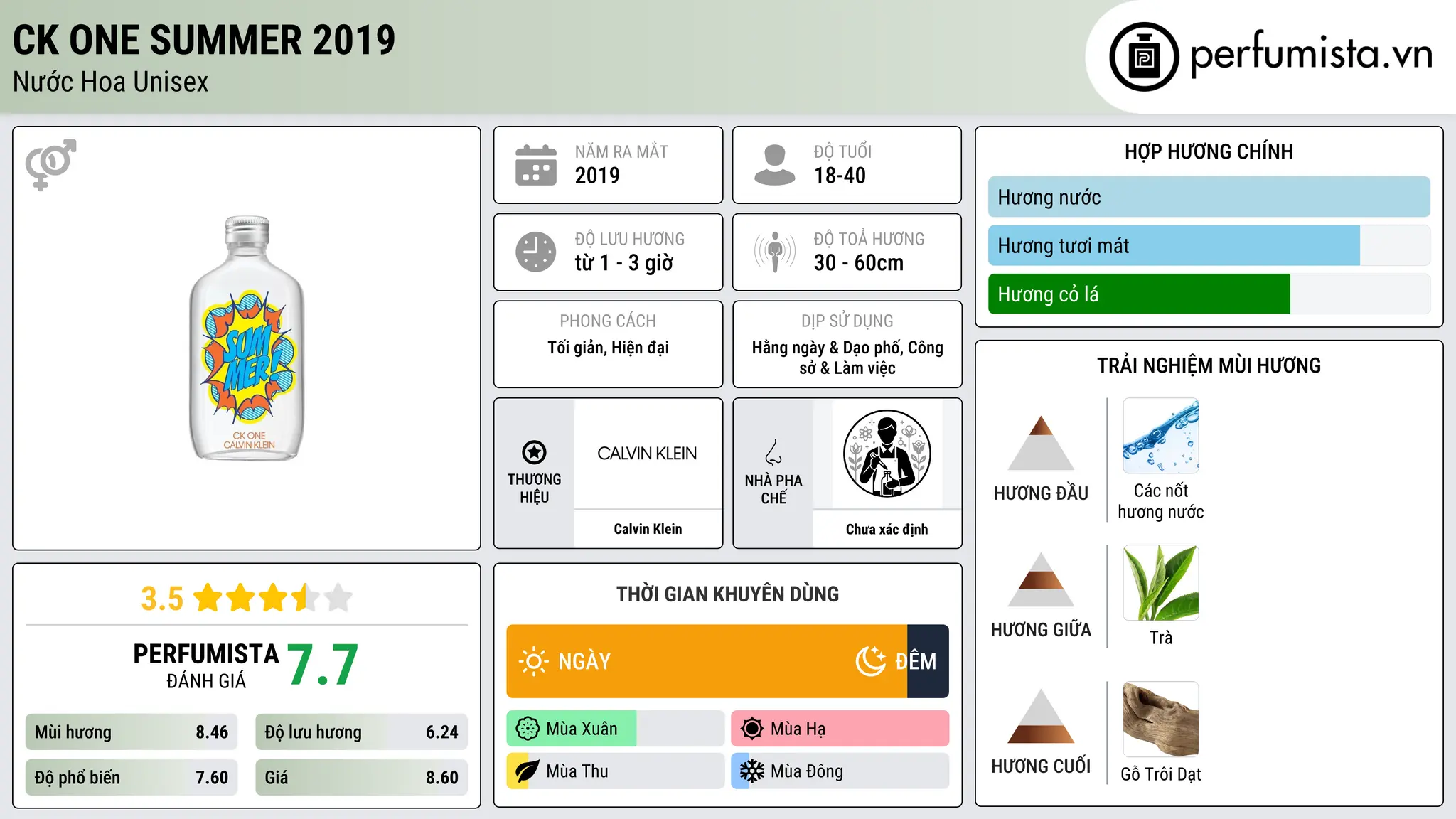Click the Nước Hoa Unisex subtitle
1456x819 pixels.
(110, 82)
